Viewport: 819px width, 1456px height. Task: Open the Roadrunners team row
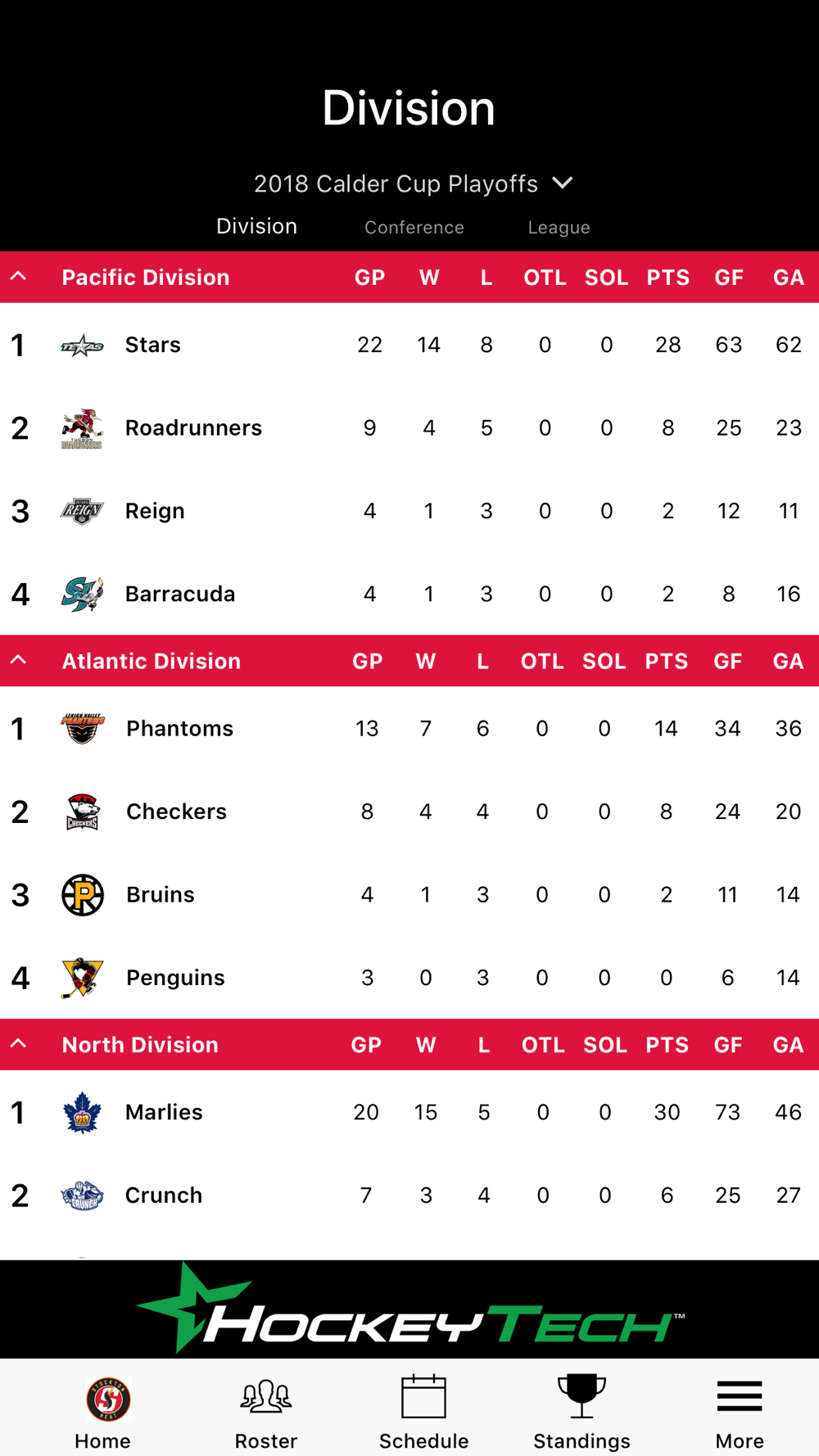409,428
